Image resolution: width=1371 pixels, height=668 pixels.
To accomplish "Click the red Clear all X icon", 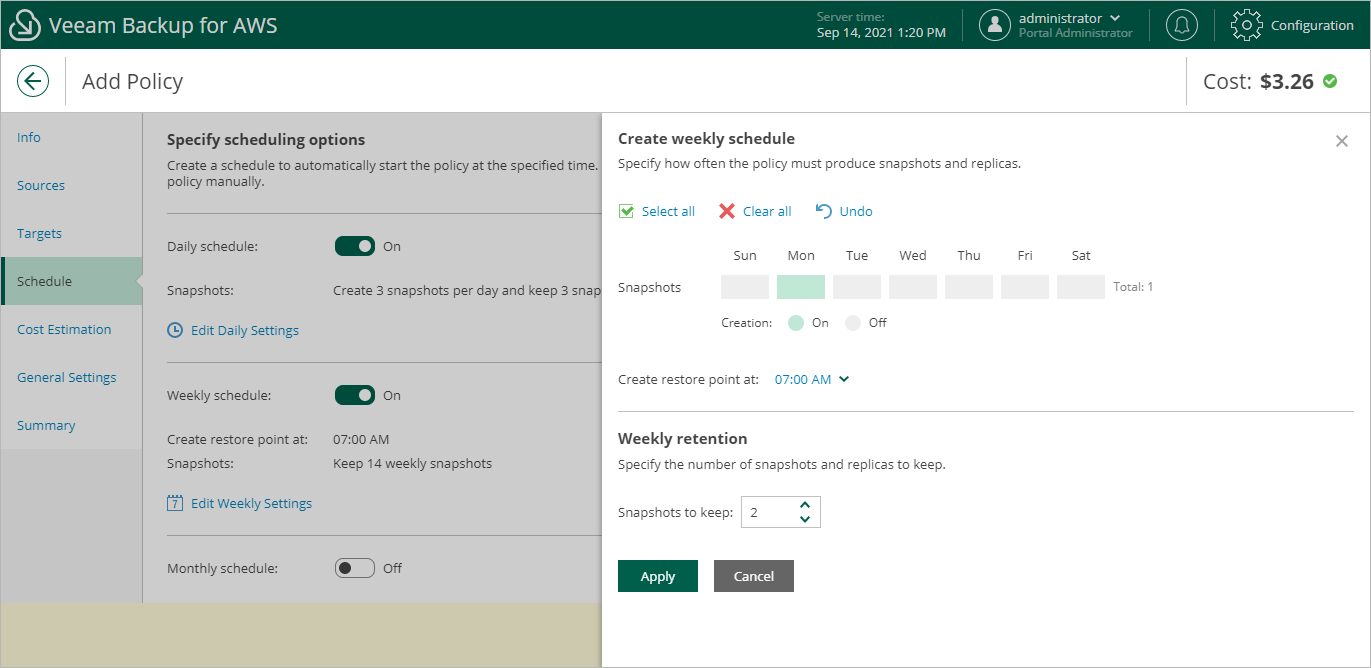I will (727, 211).
